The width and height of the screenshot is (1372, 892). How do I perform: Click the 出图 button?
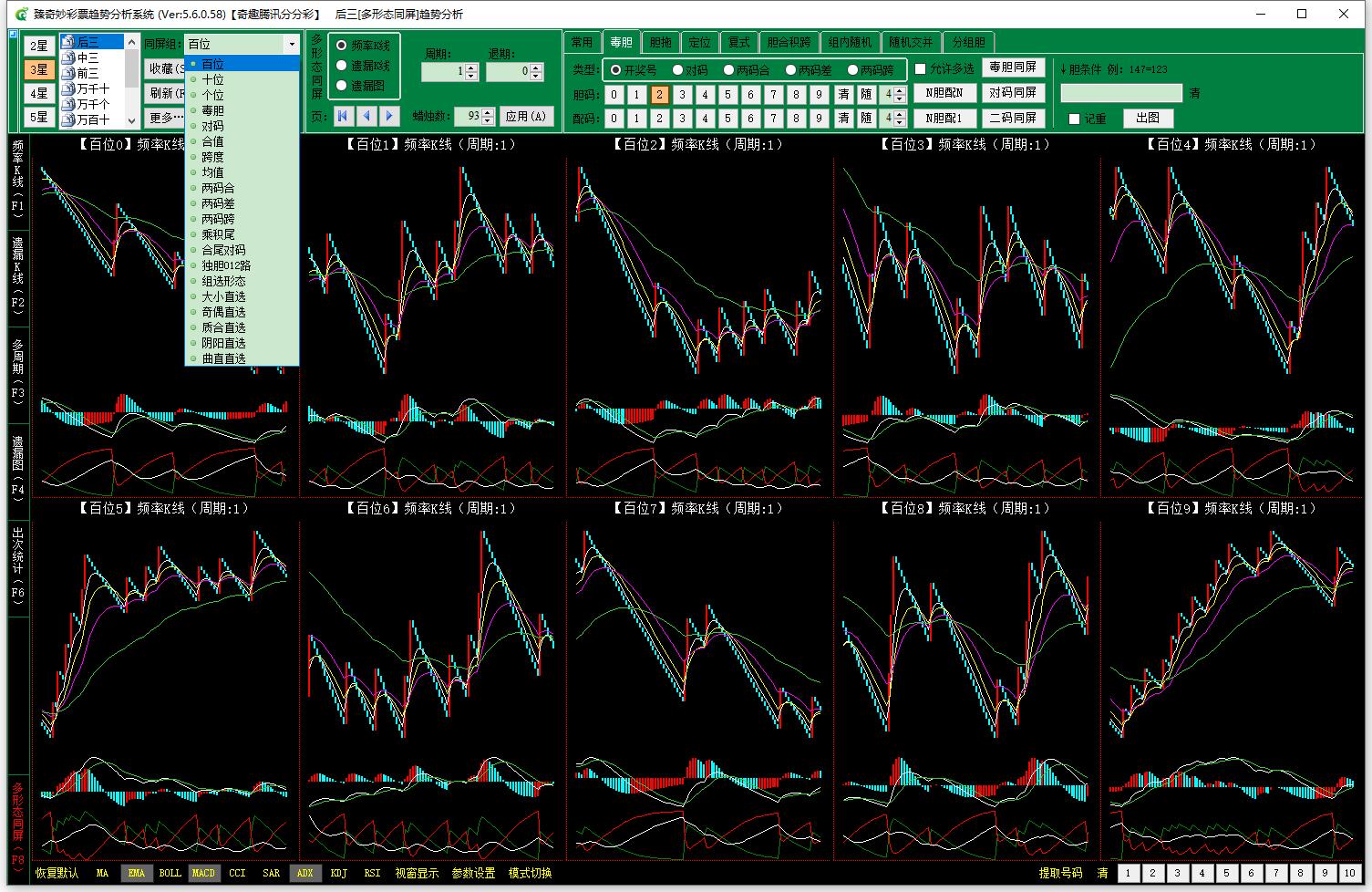tap(1148, 118)
